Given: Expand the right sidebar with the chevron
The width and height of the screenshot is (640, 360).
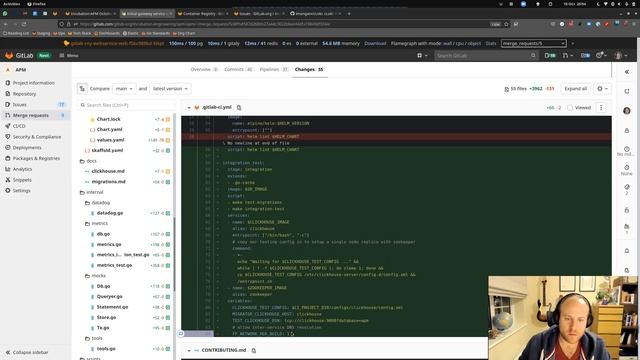Looking at the screenshot, I should coord(627,72).
